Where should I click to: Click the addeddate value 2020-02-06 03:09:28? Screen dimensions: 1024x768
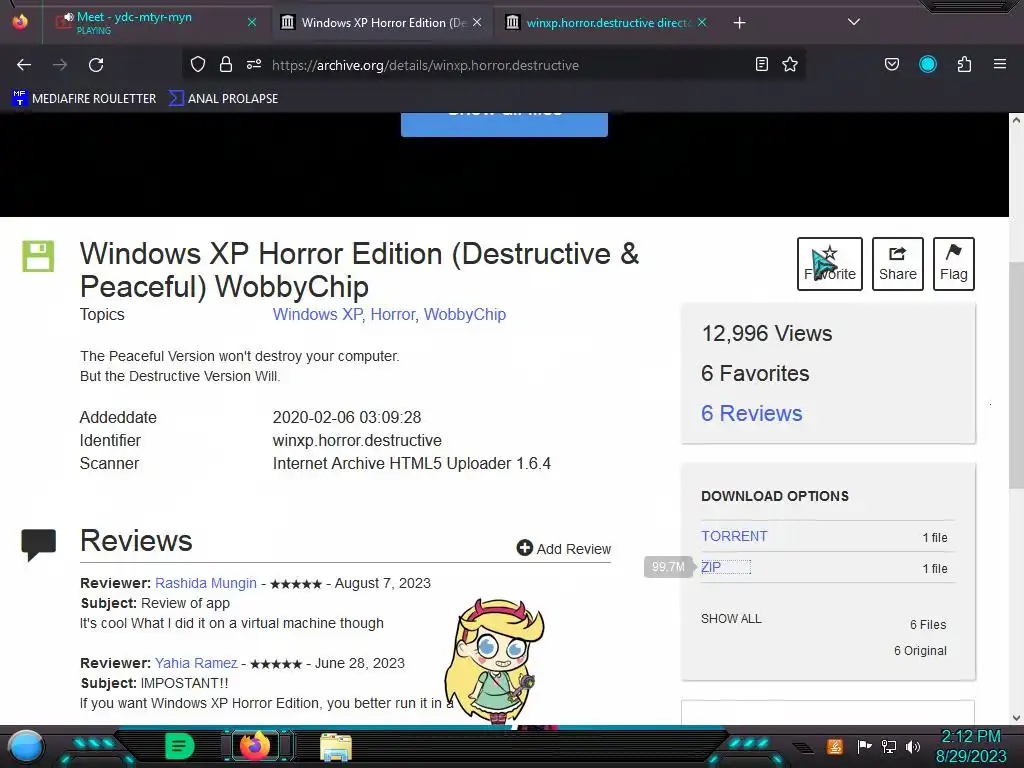click(347, 417)
